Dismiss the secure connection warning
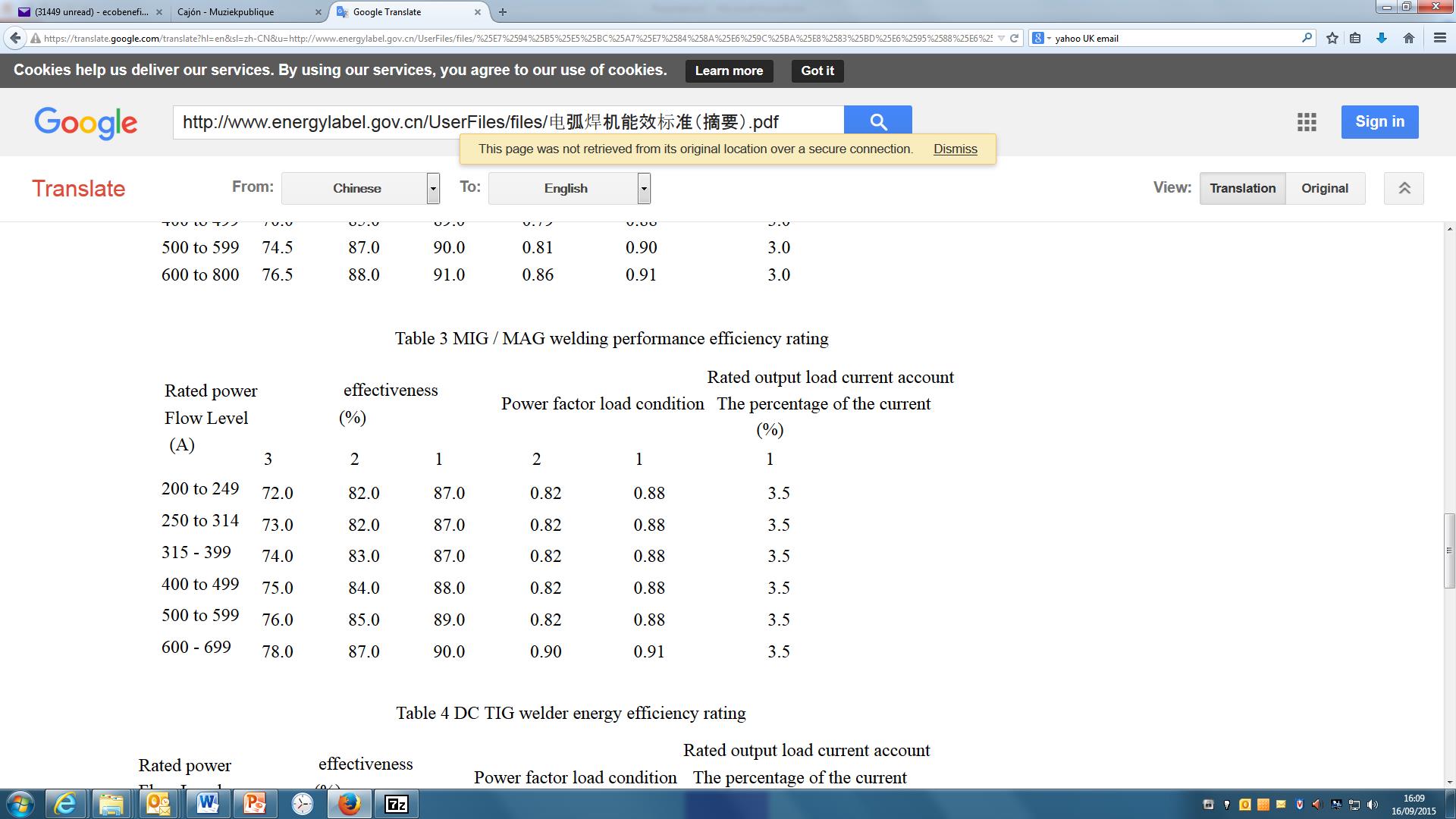Viewport: 1456px width, 819px height. (x=955, y=149)
